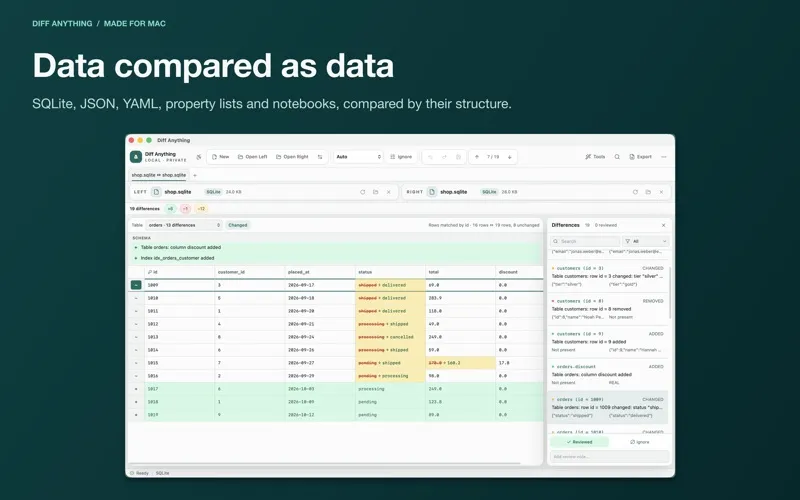Select the orders (id = 1009) changed entry
The image size is (800, 500).
click(608, 407)
